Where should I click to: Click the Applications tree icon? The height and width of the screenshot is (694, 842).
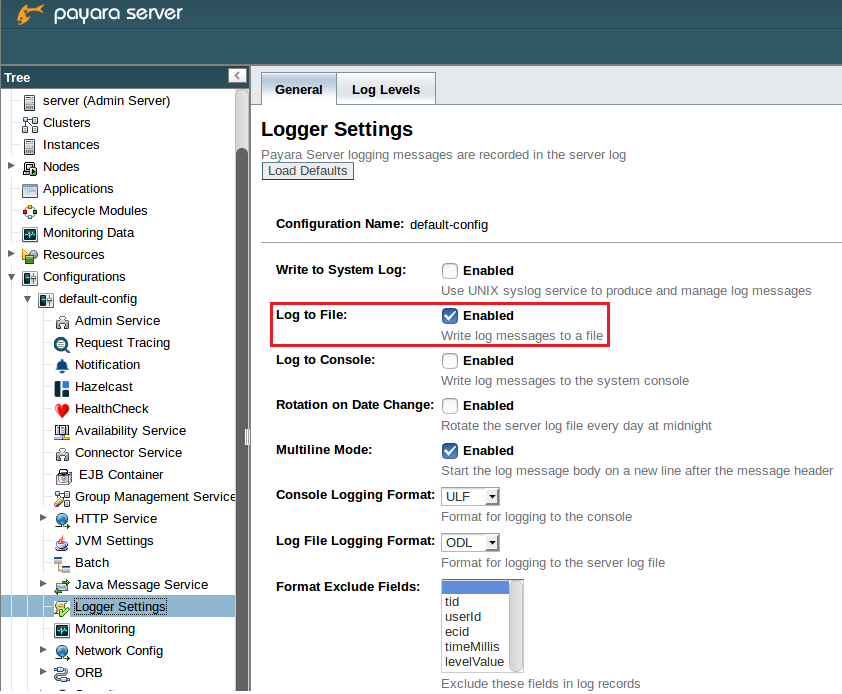pos(30,190)
